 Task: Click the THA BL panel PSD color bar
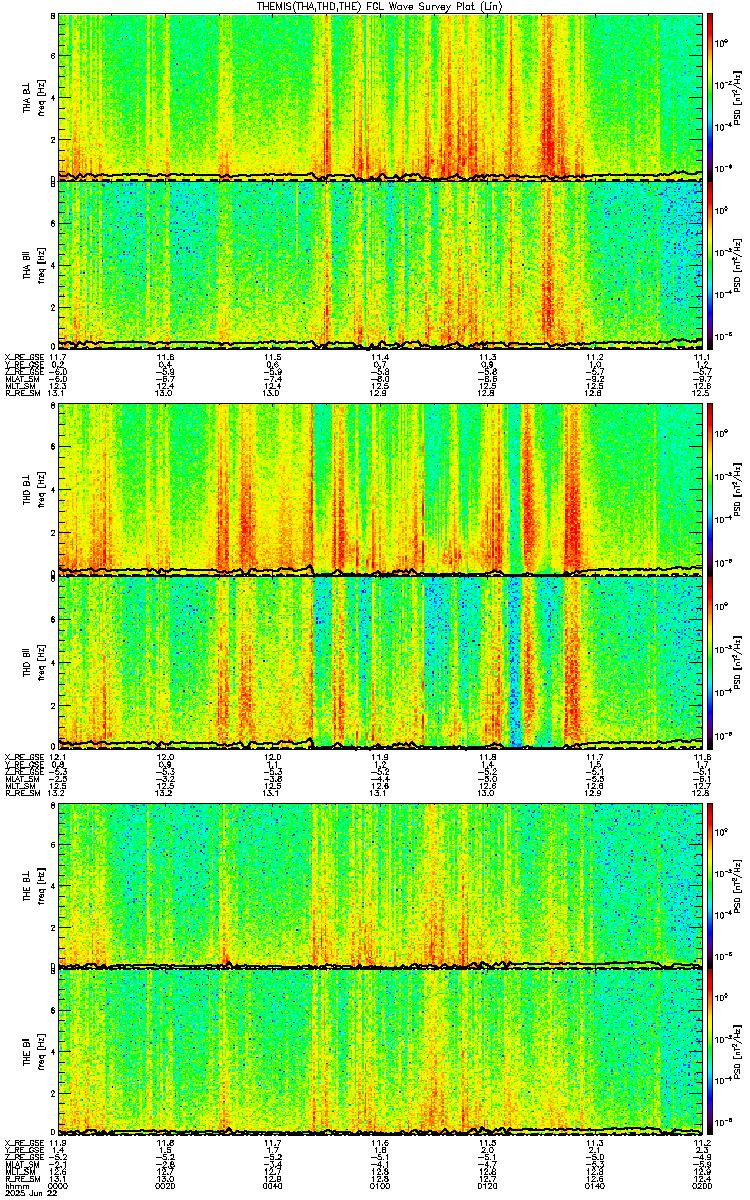point(709,97)
